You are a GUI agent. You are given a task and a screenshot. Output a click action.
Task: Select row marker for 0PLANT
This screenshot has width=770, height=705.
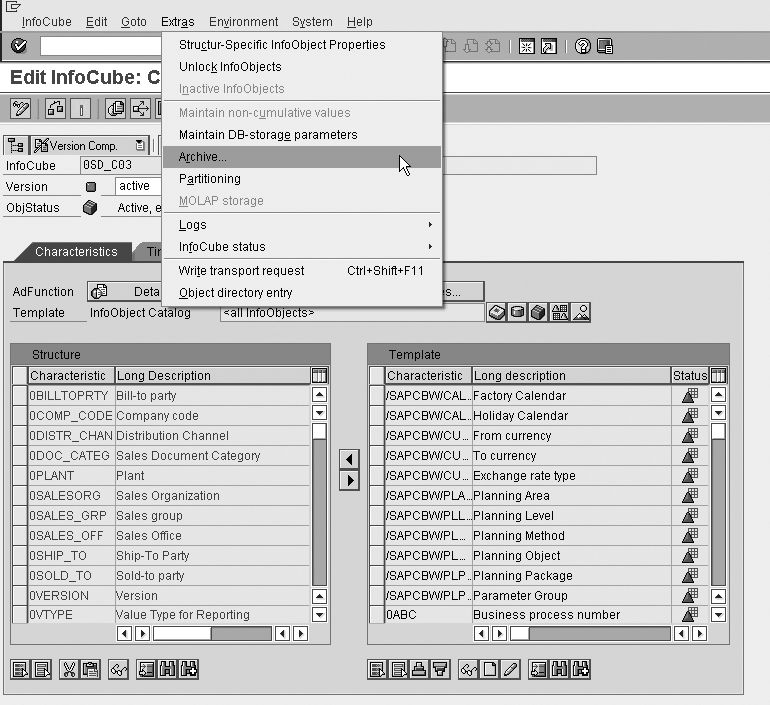coord(20,476)
